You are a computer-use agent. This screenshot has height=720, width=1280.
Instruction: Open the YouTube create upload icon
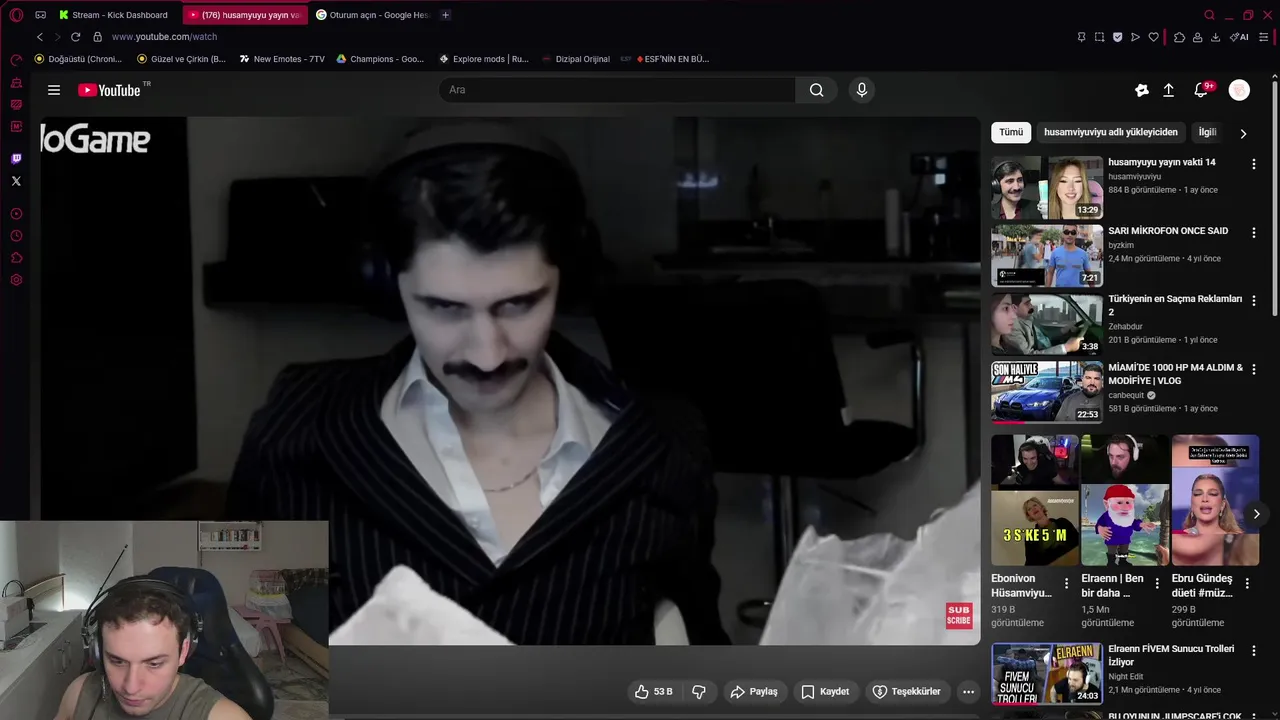tap(1168, 90)
